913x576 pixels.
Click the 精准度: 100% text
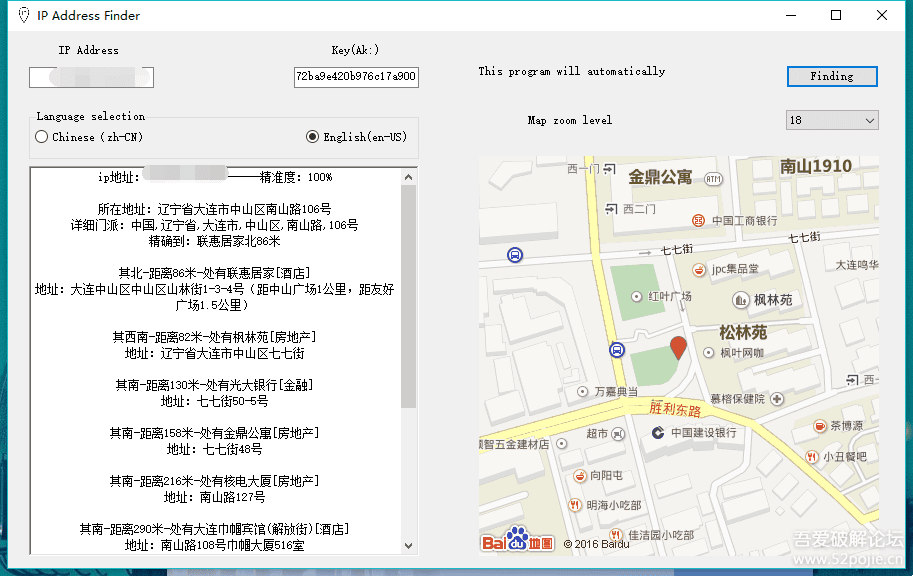[296, 177]
